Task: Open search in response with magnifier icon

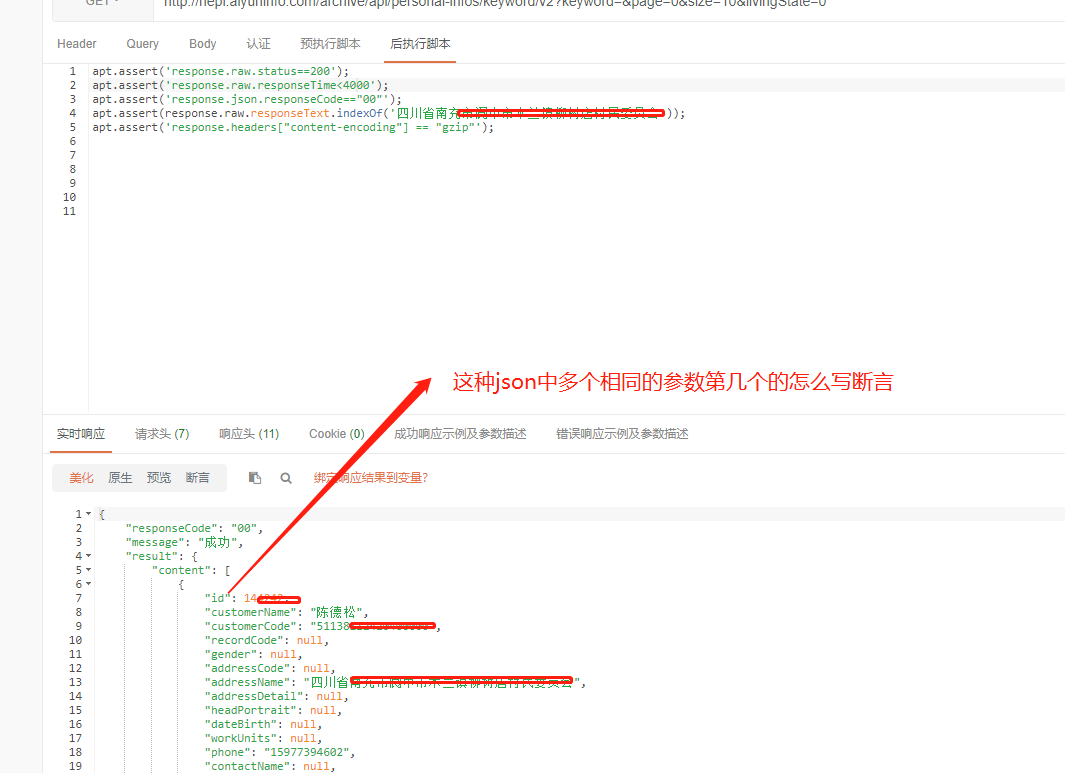Action: click(x=286, y=478)
